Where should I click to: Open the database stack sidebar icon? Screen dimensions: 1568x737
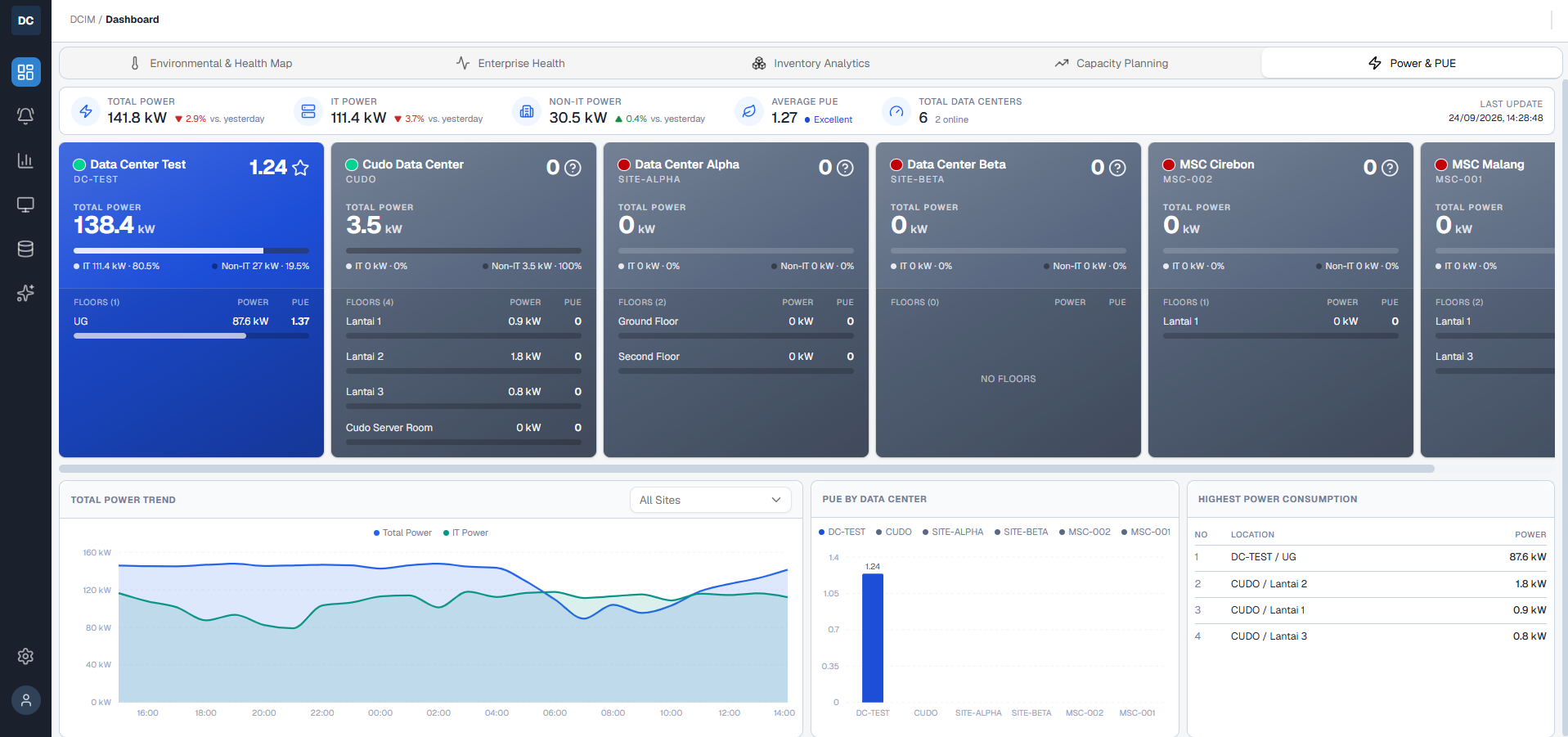[25, 249]
